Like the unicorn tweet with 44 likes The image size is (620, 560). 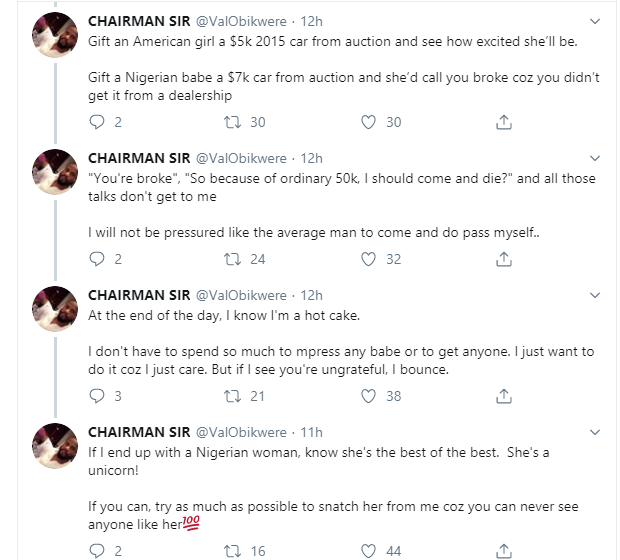pyautogui.click(x=368, y=550)
